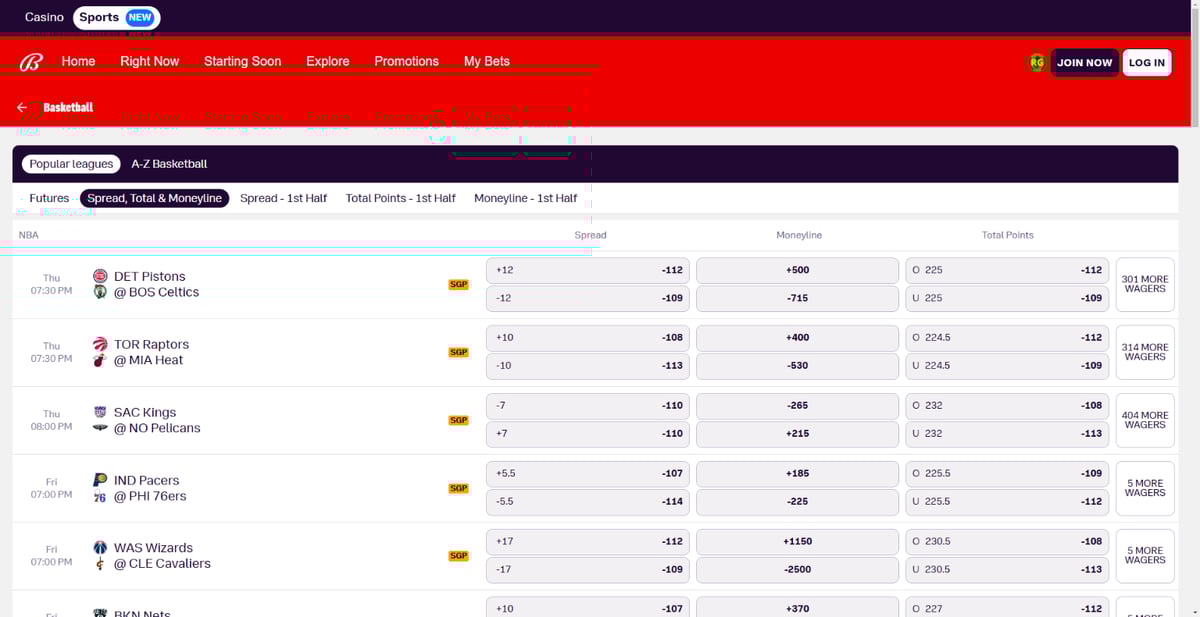Open the Explore nav item
Viewport: 1200px width, 617px height.
[x=328, y=61]
